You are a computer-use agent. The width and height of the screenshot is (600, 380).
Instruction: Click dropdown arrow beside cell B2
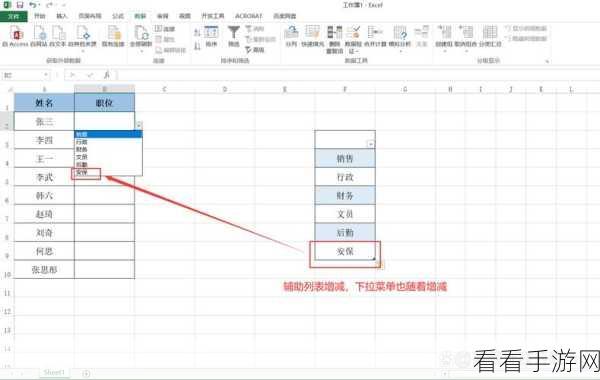[139, 125]
